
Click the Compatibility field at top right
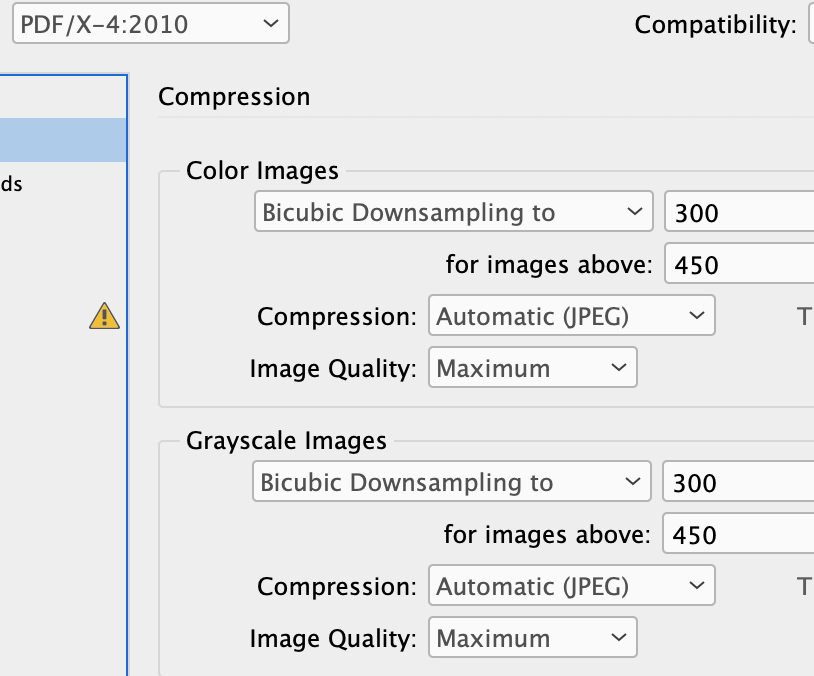coord(811,24)
